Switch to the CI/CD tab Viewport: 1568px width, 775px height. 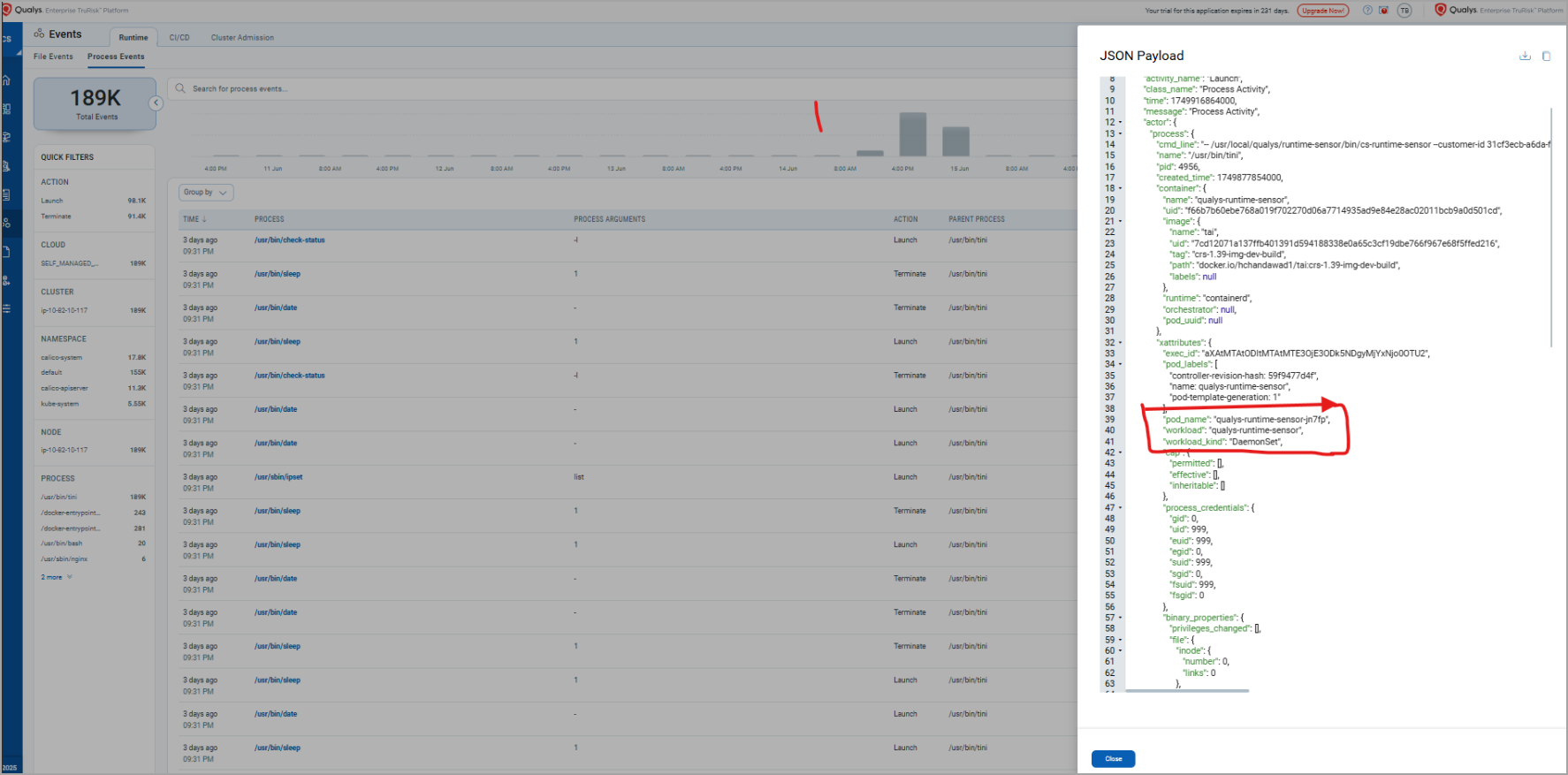click(179, 37)
